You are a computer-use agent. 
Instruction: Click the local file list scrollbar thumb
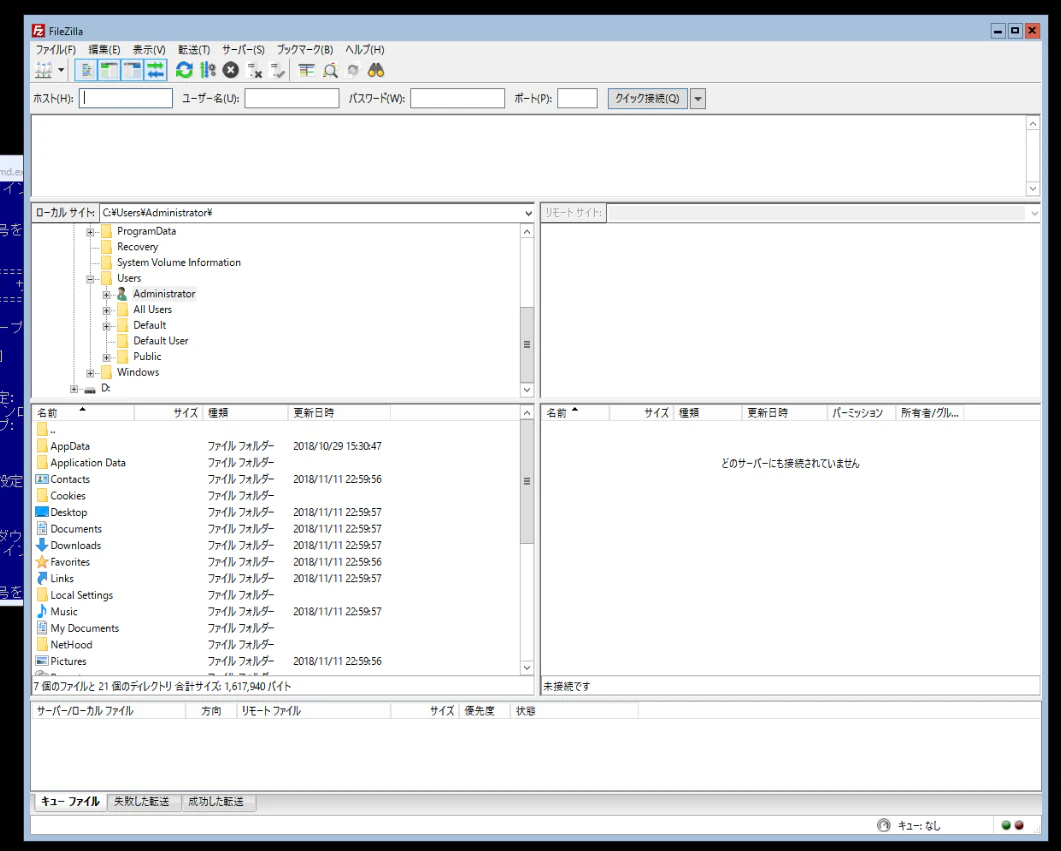[x=527, y=482]
